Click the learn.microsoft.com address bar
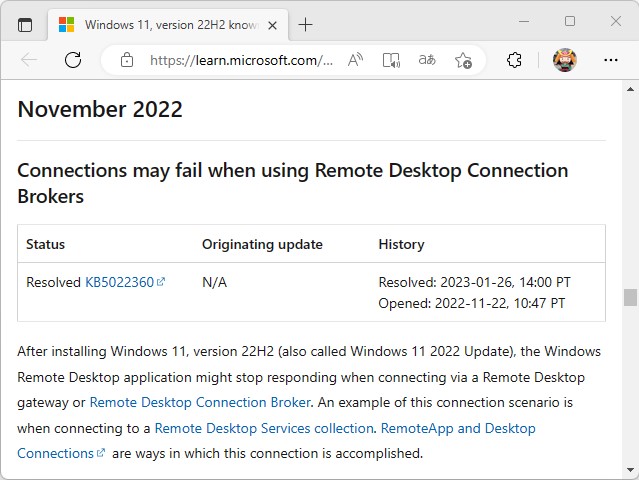 pyautogui.click(x=240, y=60)
